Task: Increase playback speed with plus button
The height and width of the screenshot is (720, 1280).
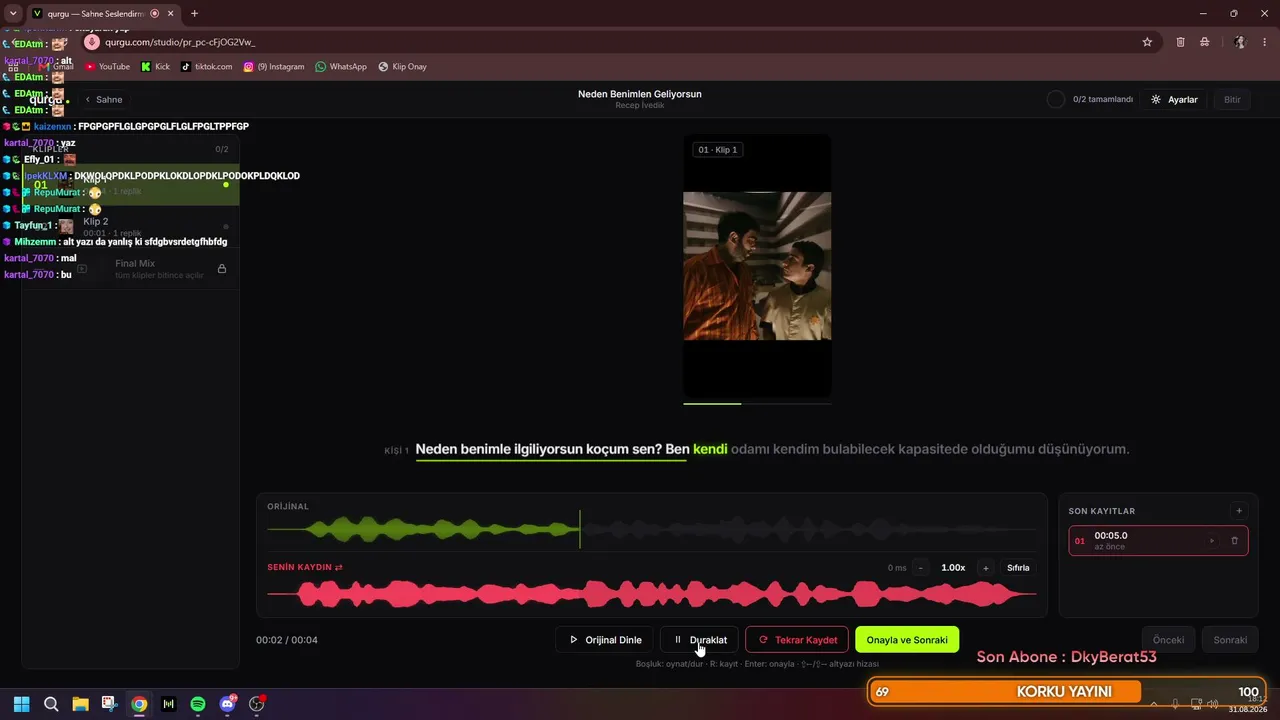Action: 986,568
